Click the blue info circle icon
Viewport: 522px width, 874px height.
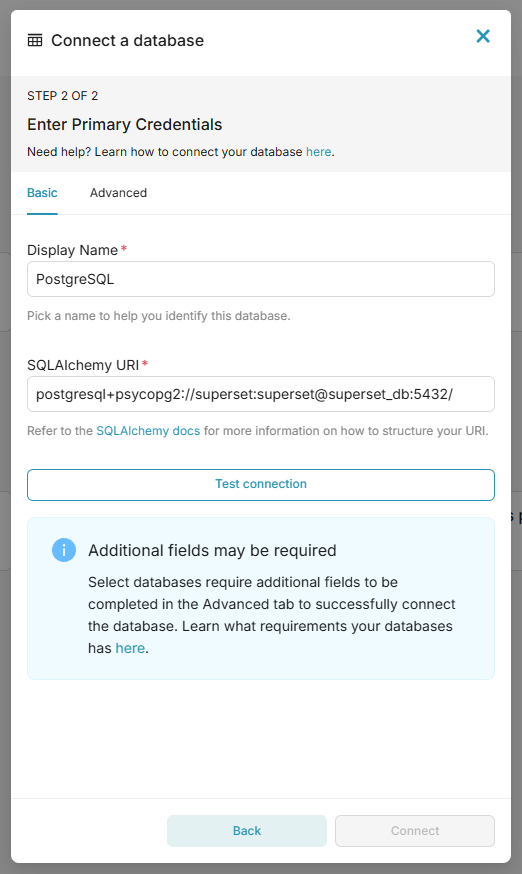click(x=64, y=550)
